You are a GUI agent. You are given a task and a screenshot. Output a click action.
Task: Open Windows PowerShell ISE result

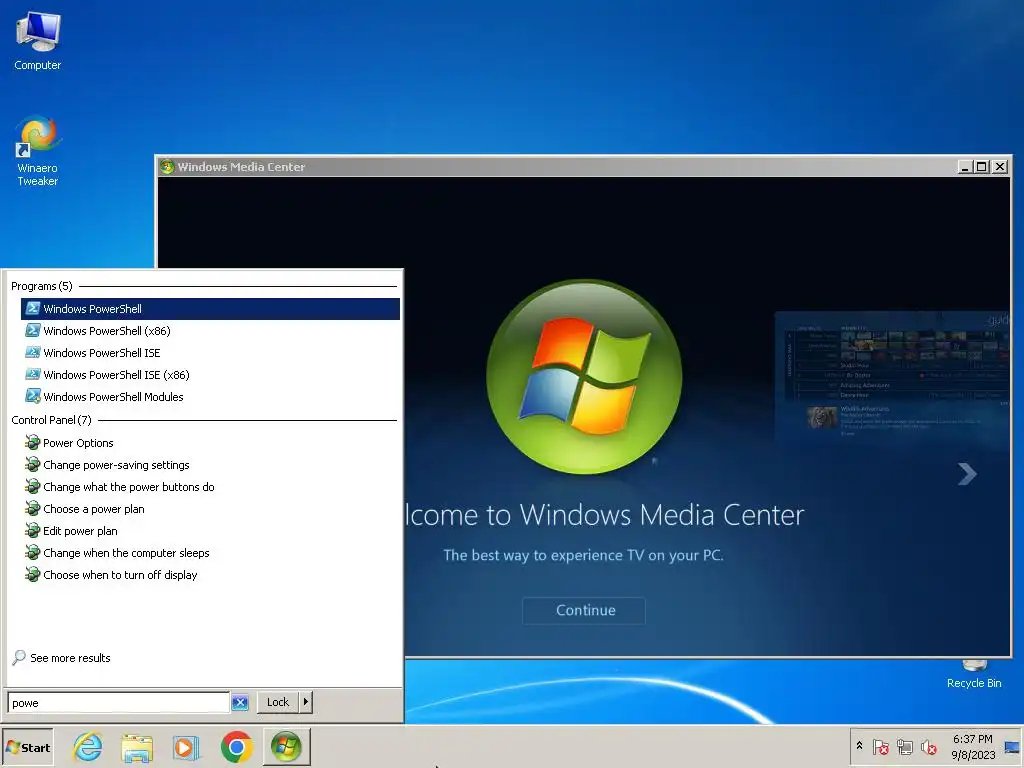point(210,353)
